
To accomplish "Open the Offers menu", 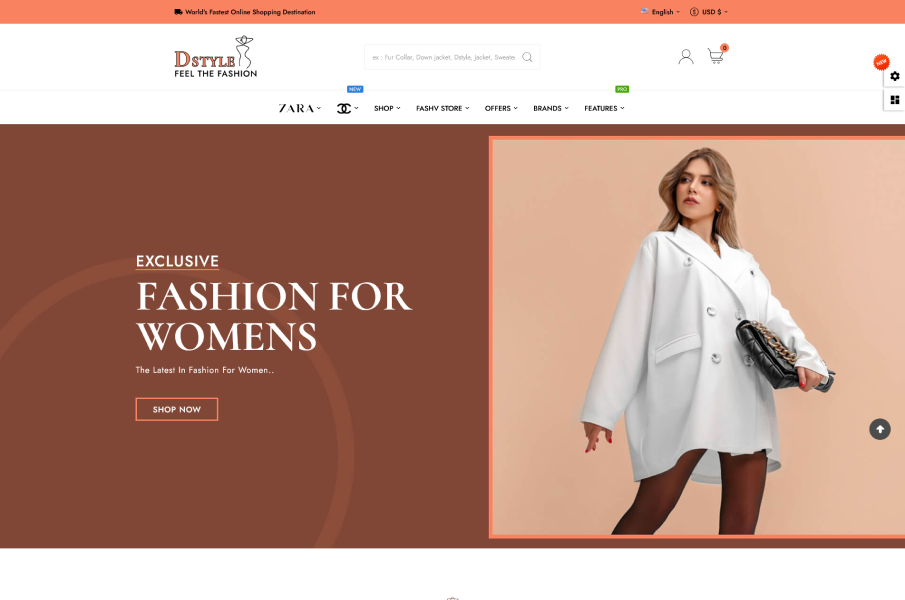I will pyautogui.click(x=500, y=108).
